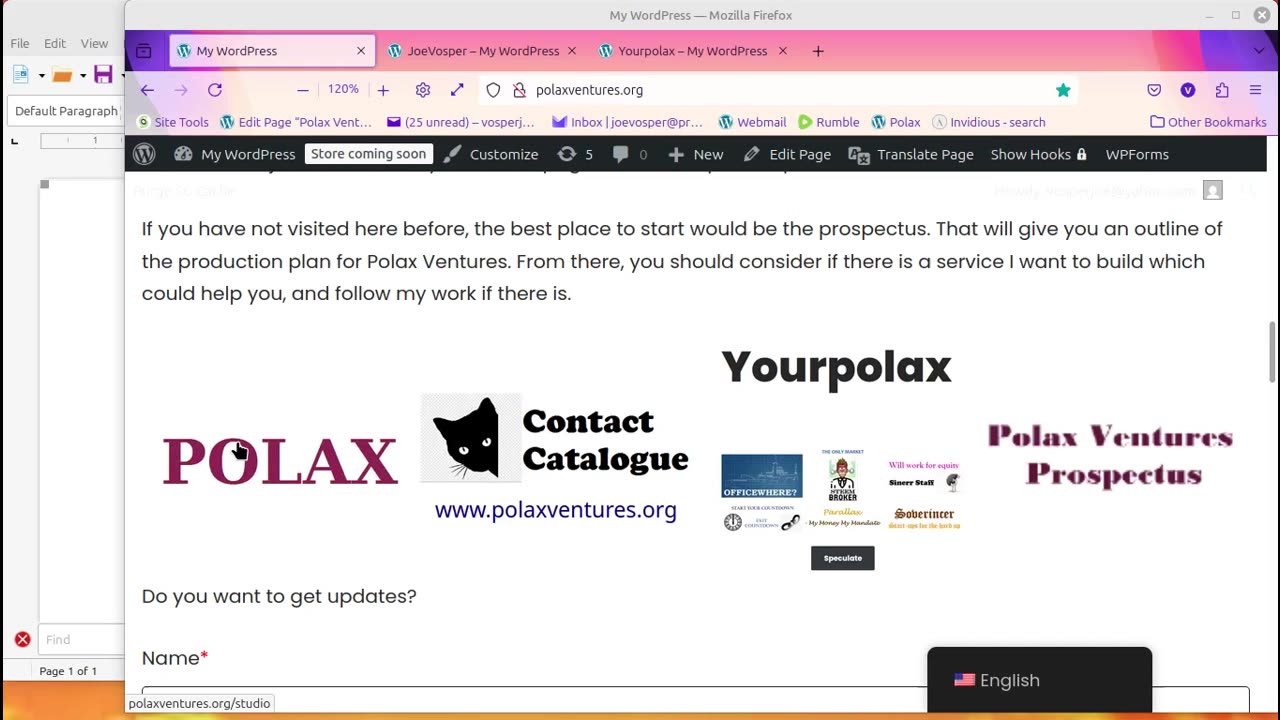The image size is (1280, 720).
Task: Open the (25 unread) mail bookmark
Action: 461,122
